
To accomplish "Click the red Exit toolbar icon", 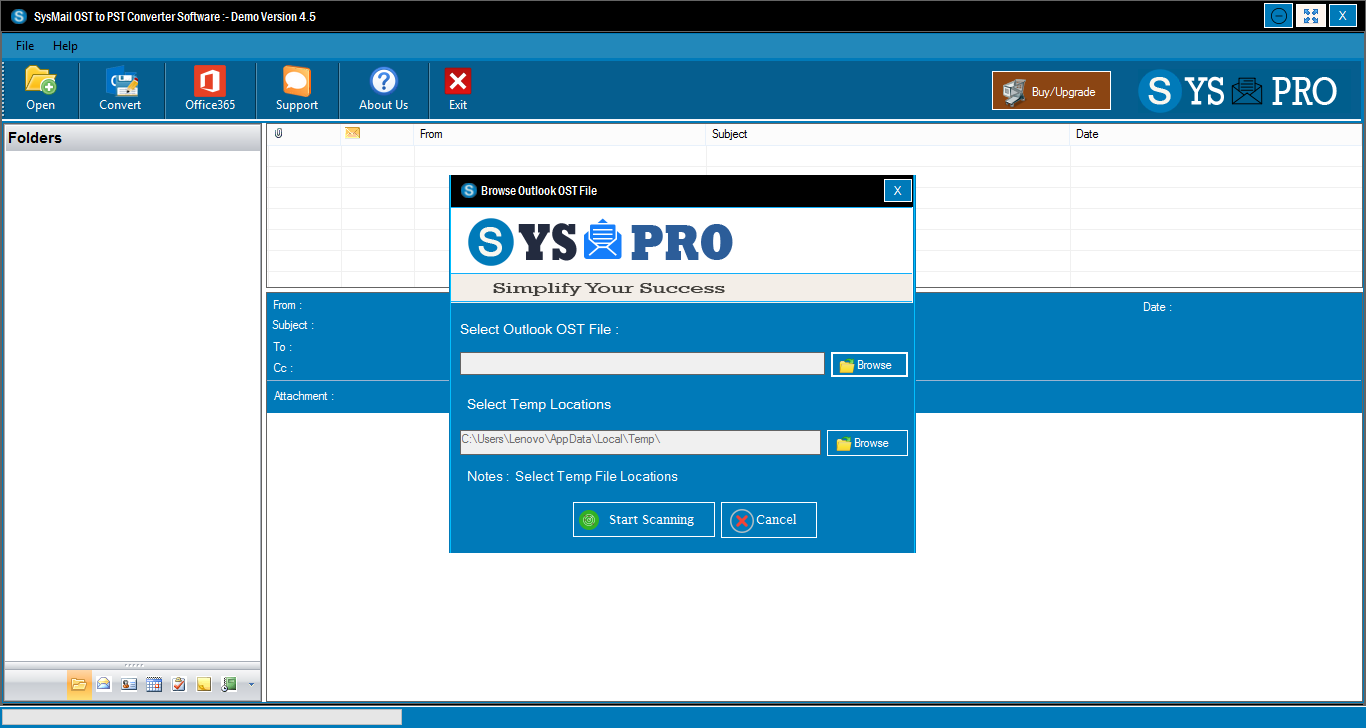I will [458, 89].
